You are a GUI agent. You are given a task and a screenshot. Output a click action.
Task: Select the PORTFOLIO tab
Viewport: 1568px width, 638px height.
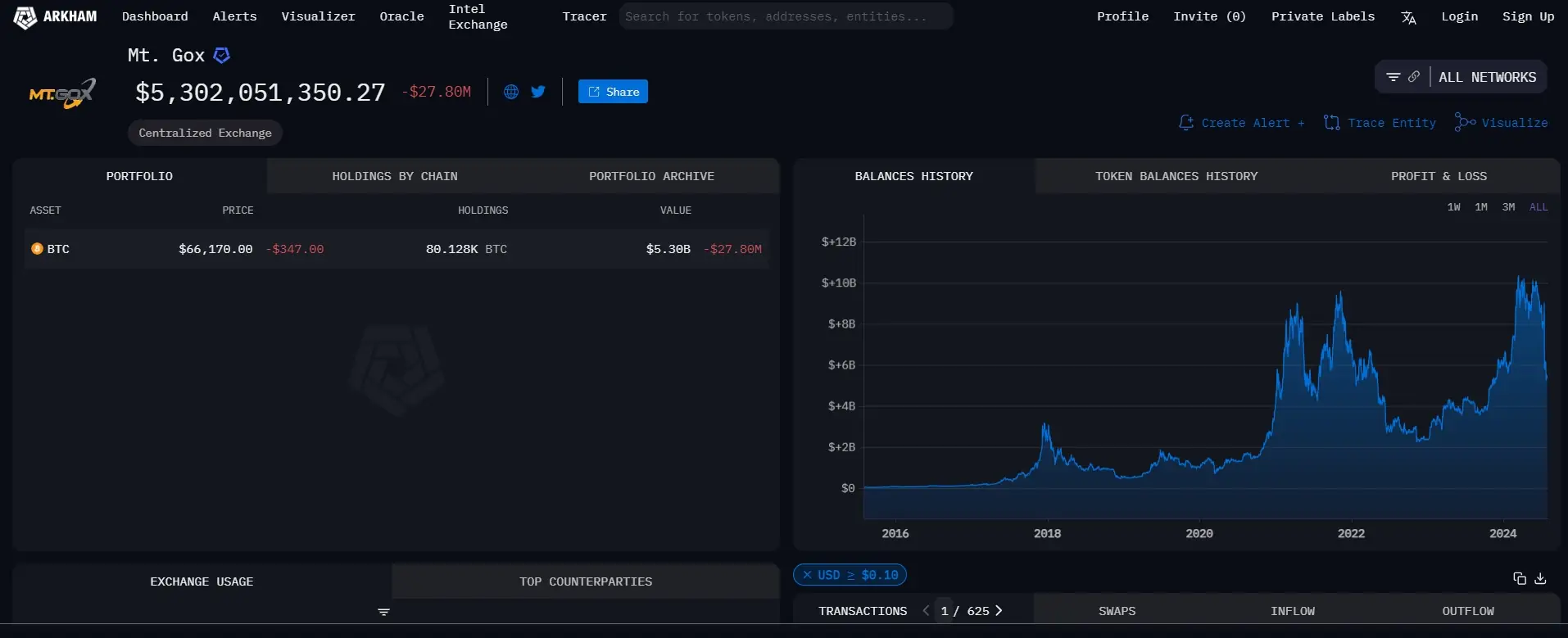point(139,176)
